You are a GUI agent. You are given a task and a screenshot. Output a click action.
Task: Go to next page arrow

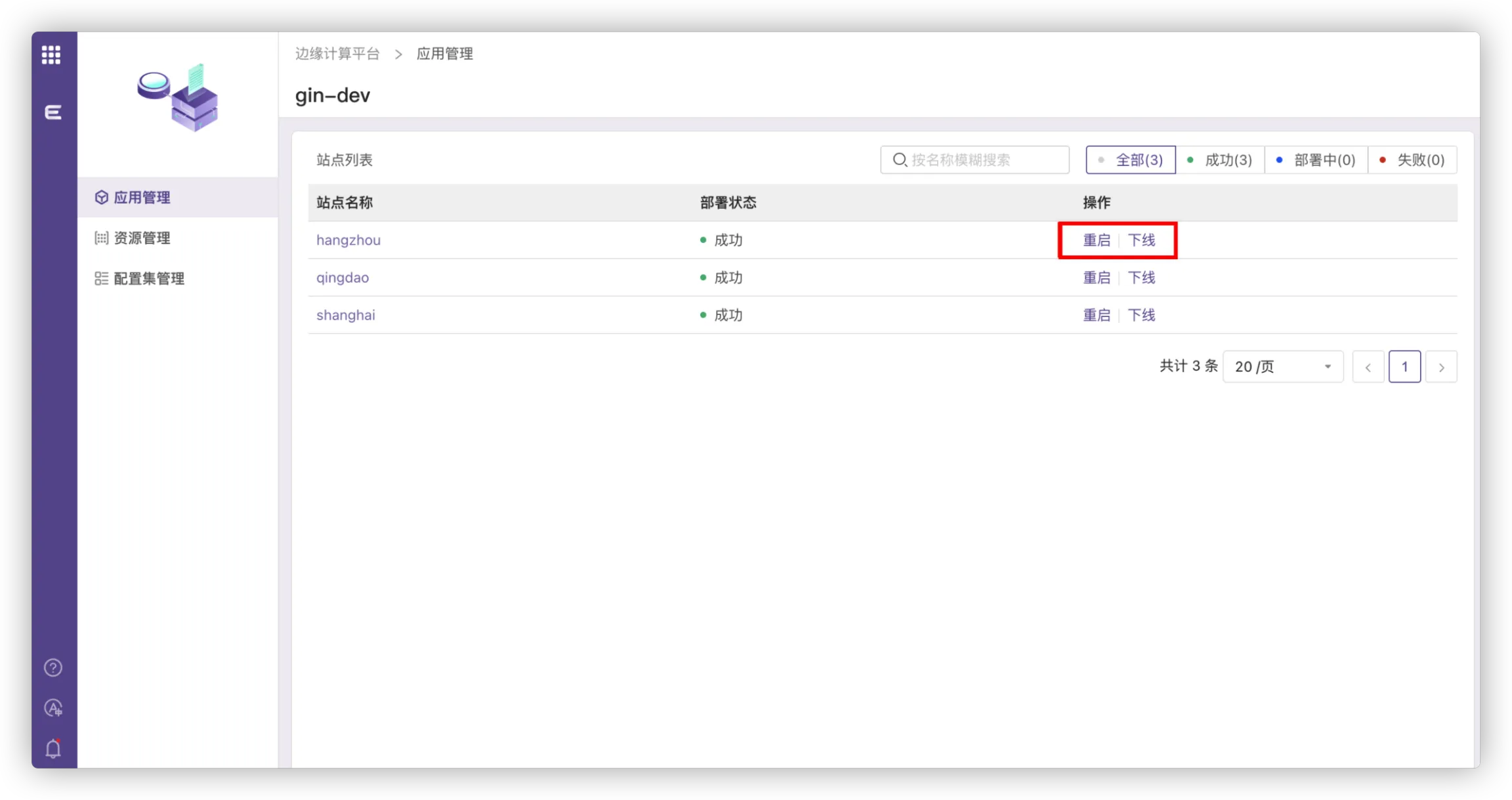pyautogui.click(x=1441, y=368)
